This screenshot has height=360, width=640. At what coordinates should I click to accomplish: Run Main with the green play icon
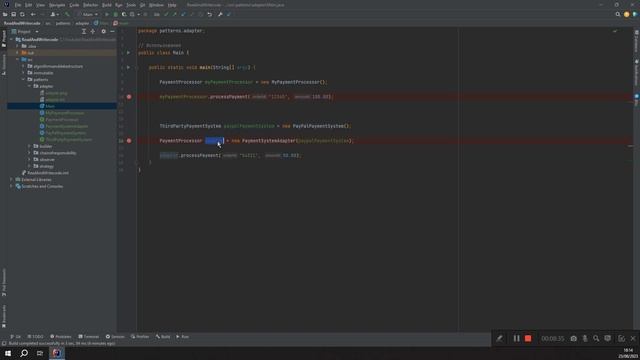pos(107,14)
